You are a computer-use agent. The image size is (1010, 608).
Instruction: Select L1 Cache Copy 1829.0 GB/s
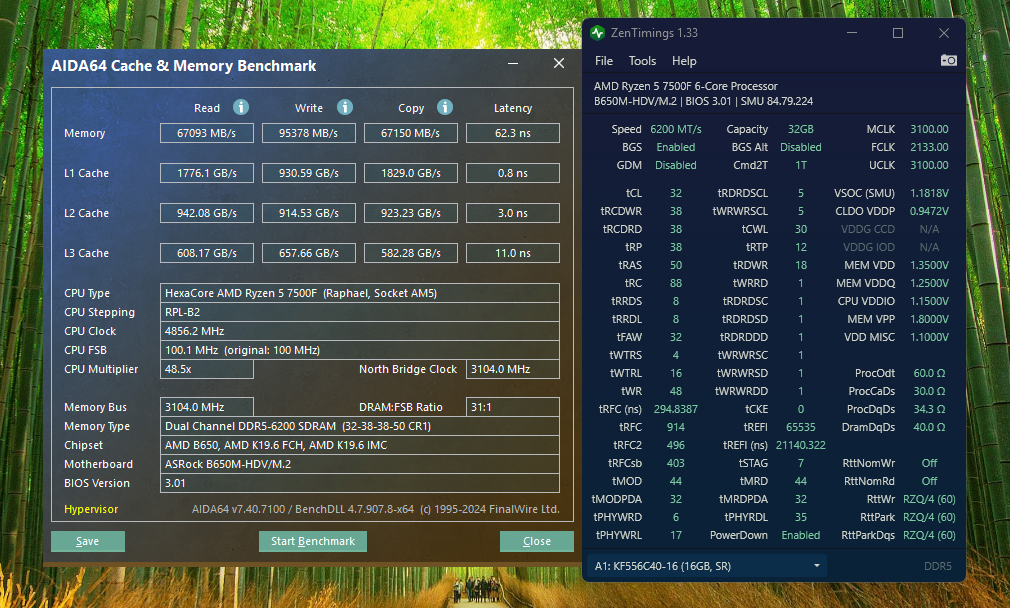click(x=410, y=173)
